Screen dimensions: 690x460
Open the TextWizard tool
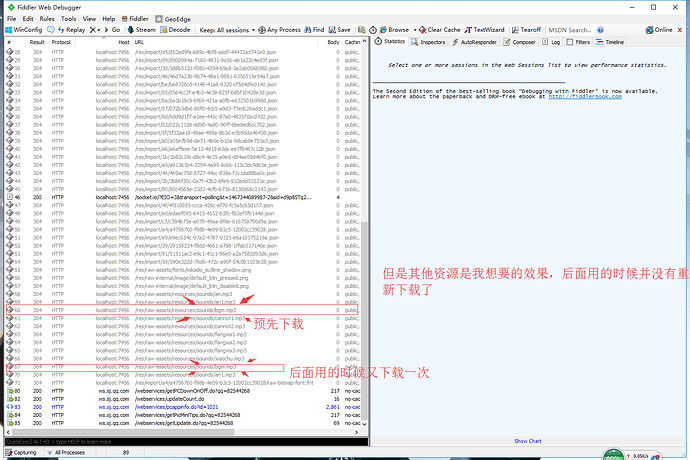[484, 30]
